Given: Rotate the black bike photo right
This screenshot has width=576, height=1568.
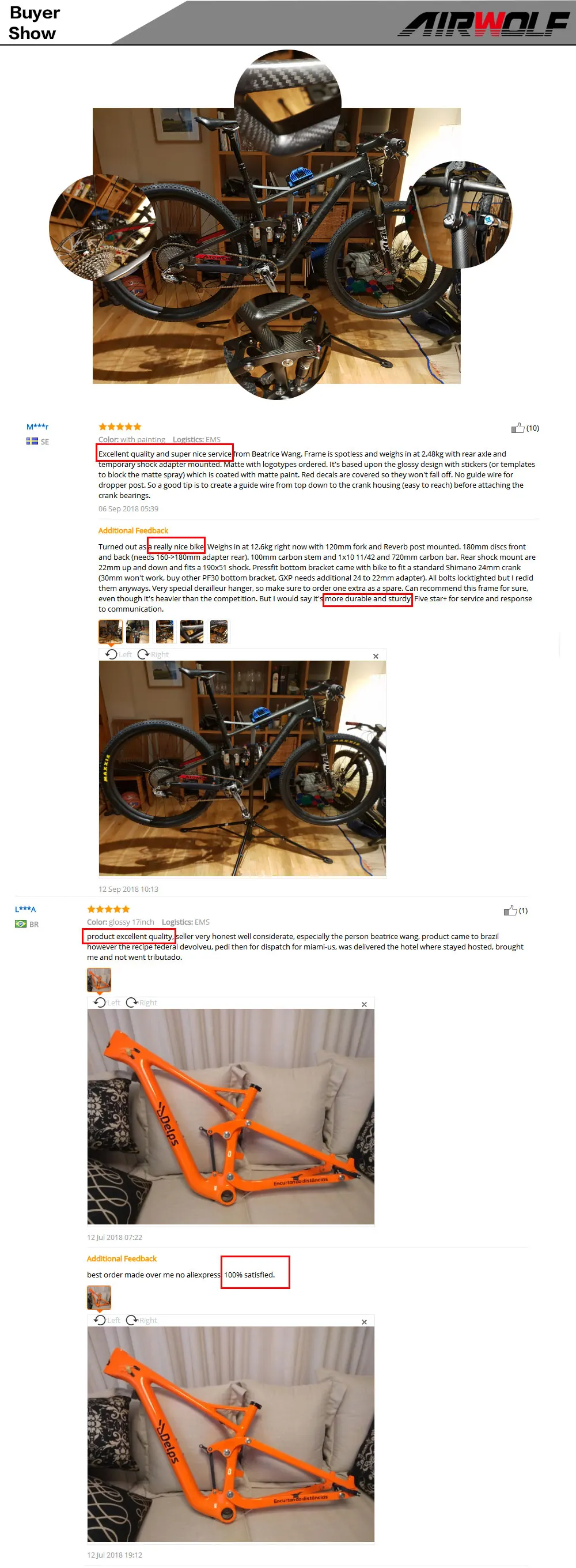Looking at the screenshot, I should 153,654.
